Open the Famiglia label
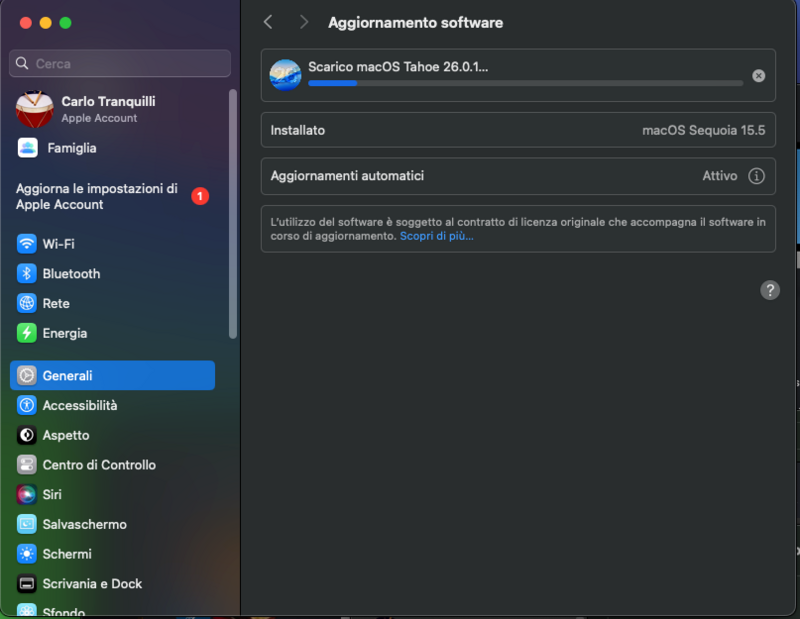Screen dimensions: 800x619 pos(72,148)
